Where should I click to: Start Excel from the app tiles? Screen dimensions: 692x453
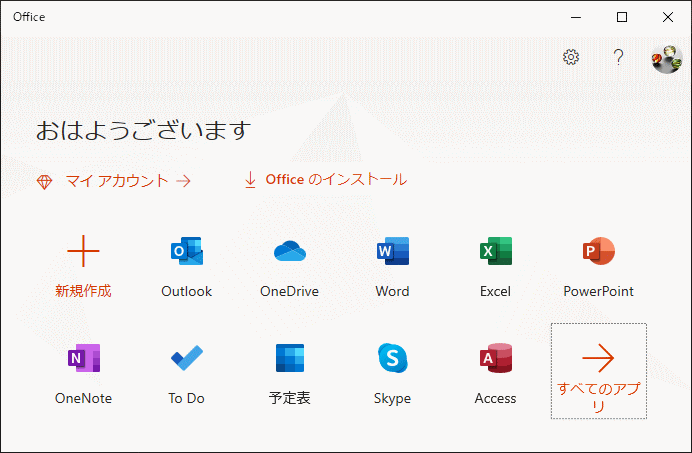click(496, 251)
